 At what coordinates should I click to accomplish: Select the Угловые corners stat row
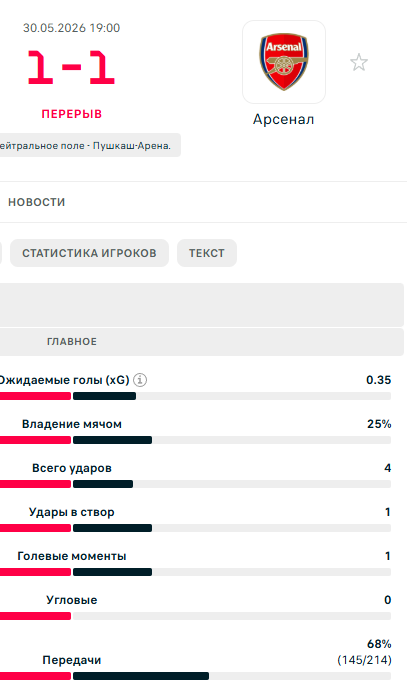click(x=196, y=607)
